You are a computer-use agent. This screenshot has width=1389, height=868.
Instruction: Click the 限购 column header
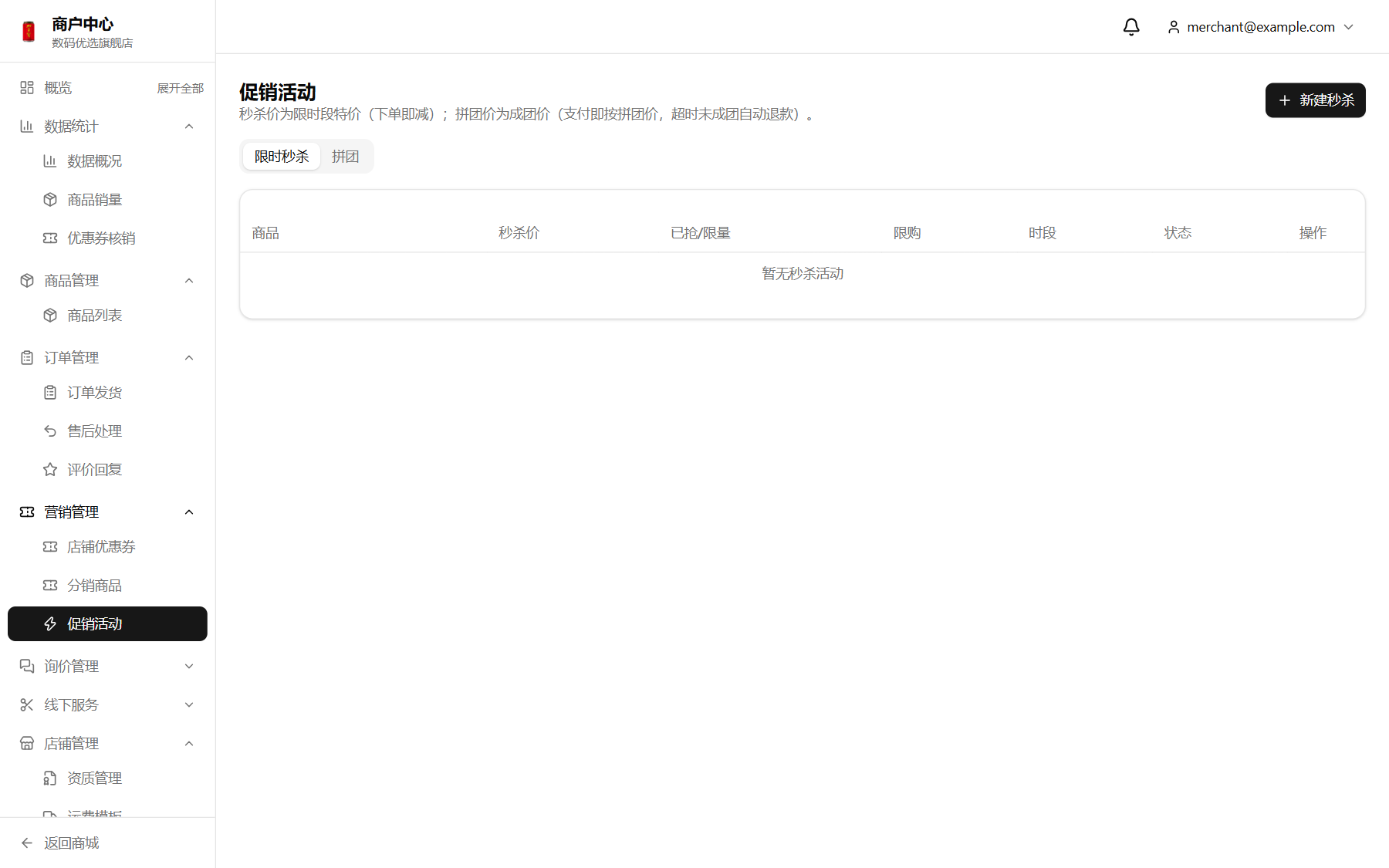(x=907, y=233)
